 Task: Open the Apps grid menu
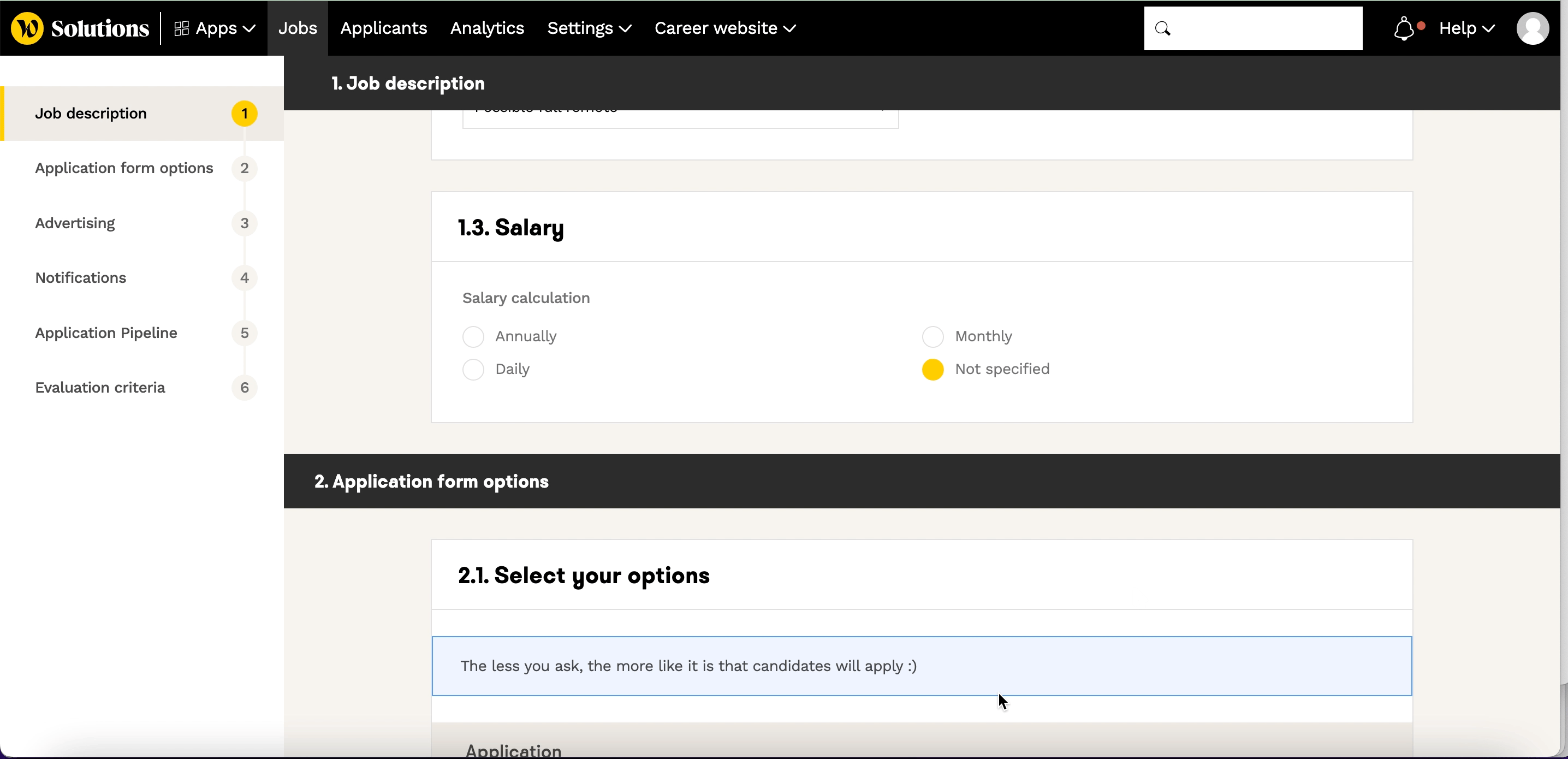215,28
